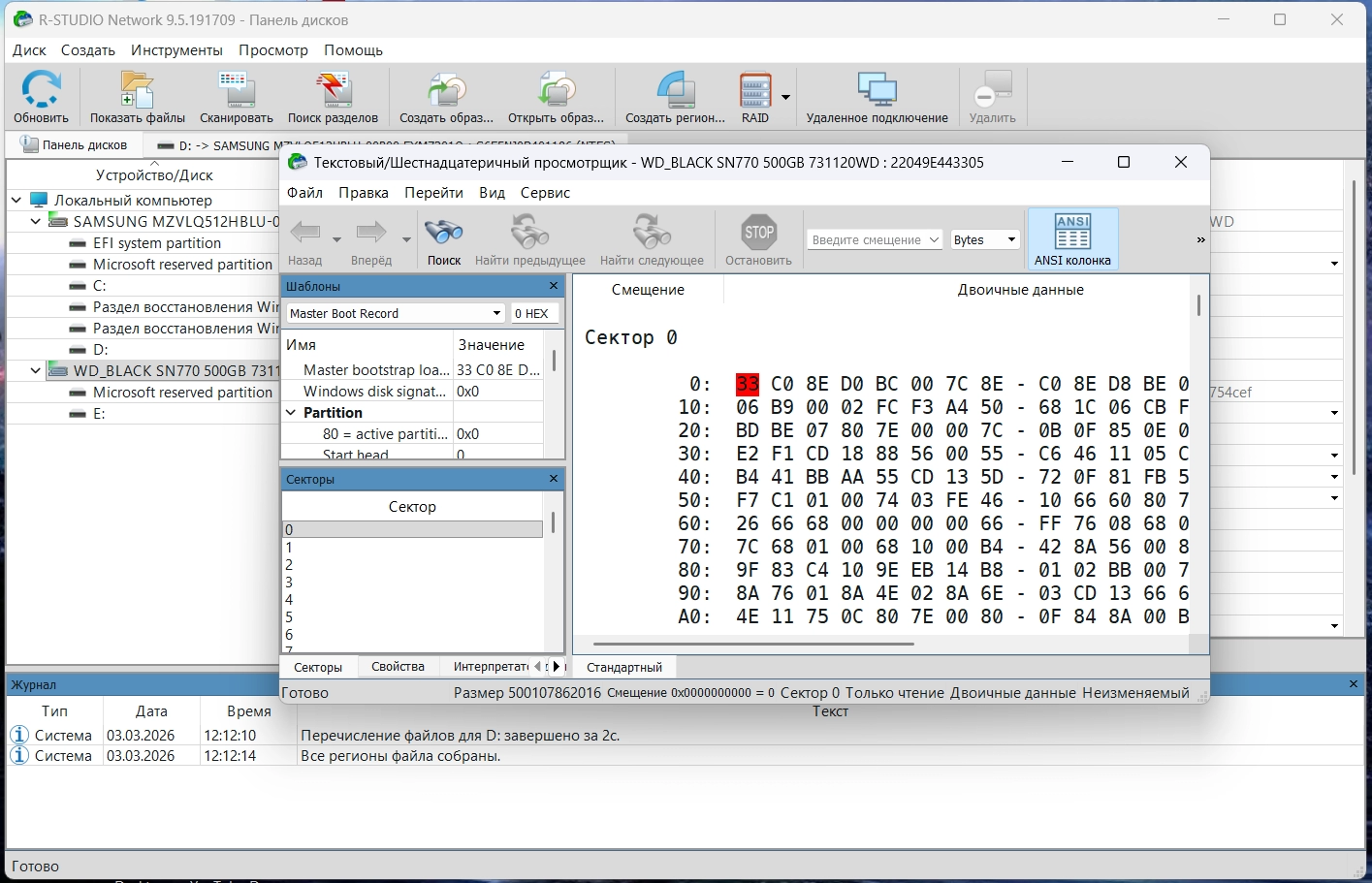Click the Тип column header in the log
Image resolution: width=1372 pixels, height=883 pixels.
[54, 711]
